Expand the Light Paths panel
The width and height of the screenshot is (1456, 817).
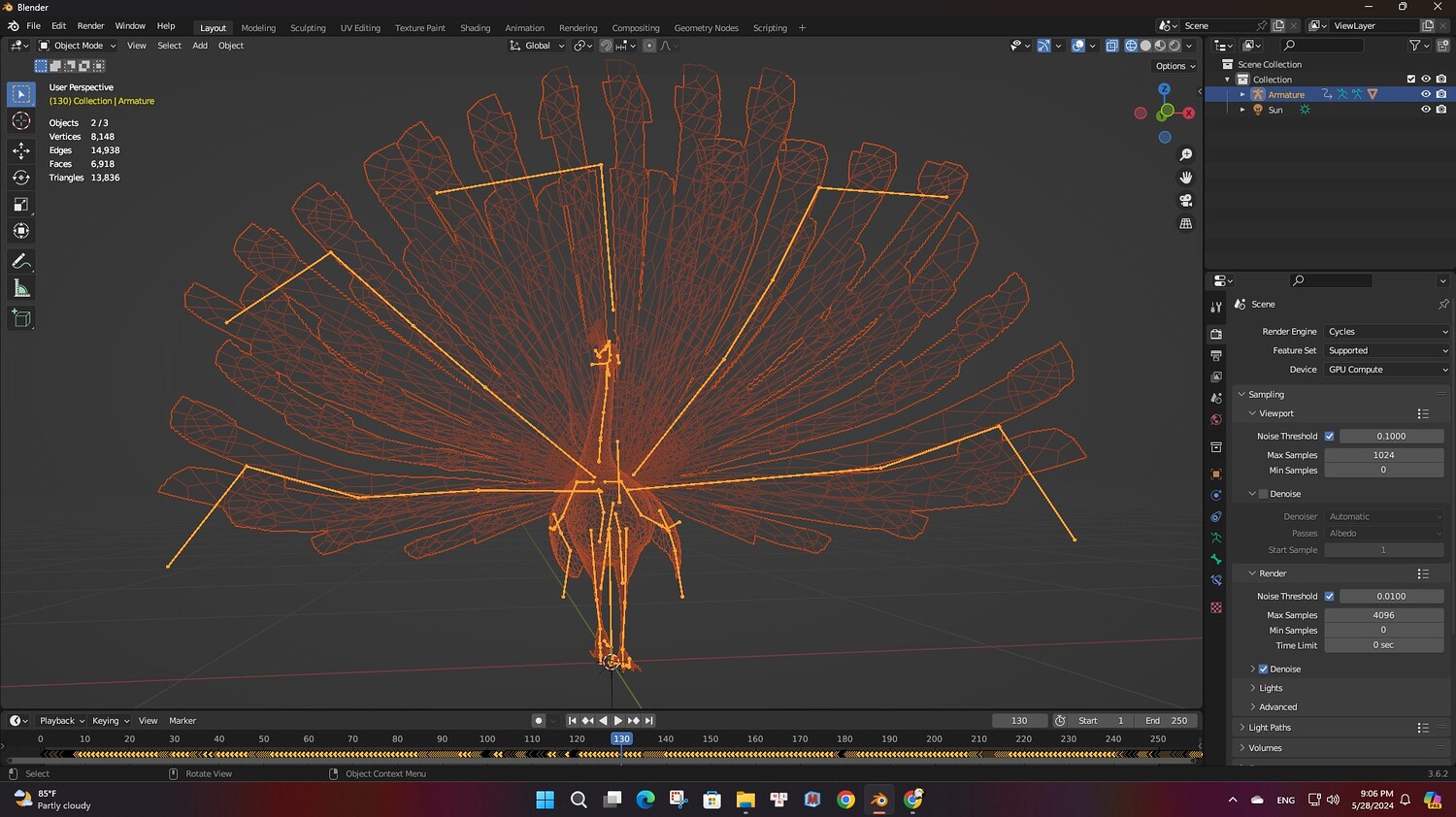(x=1270, y=728)
